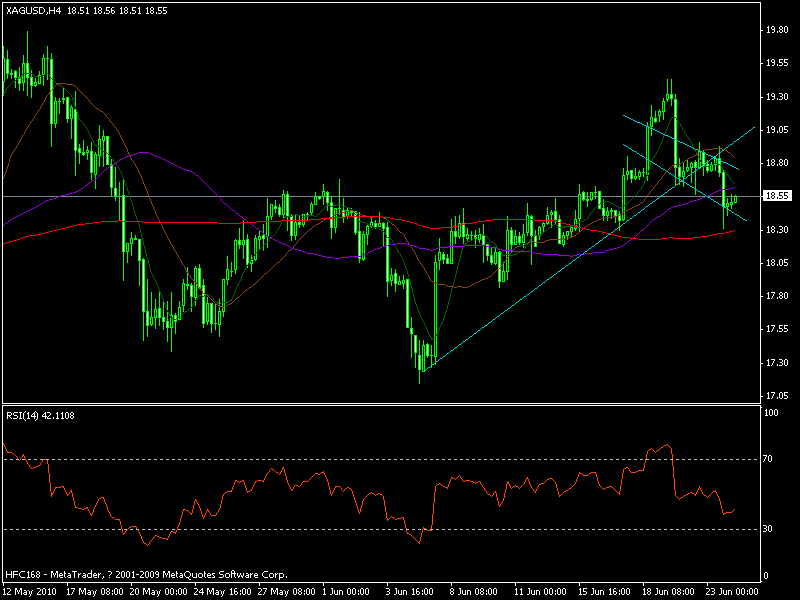This screenshot has width=800, height=600.
Task: Click the 17 May 08:00 time label
Action: coord(94,592)
